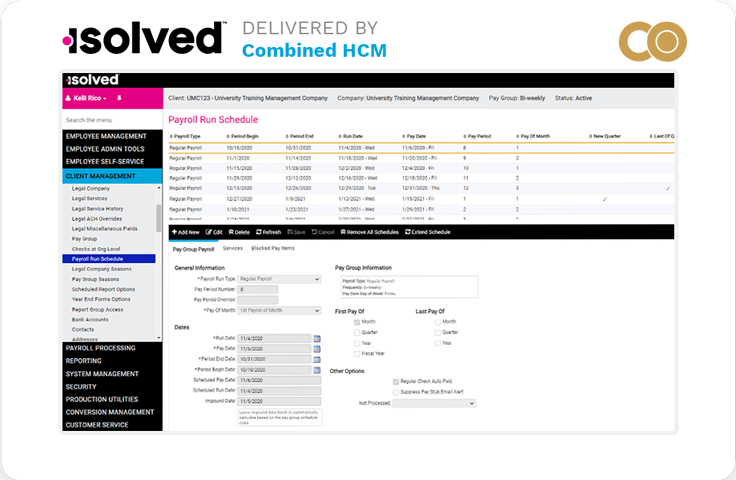
Task: Toggle First Pay Of Quarter checkbox
Action: (357, 333)
